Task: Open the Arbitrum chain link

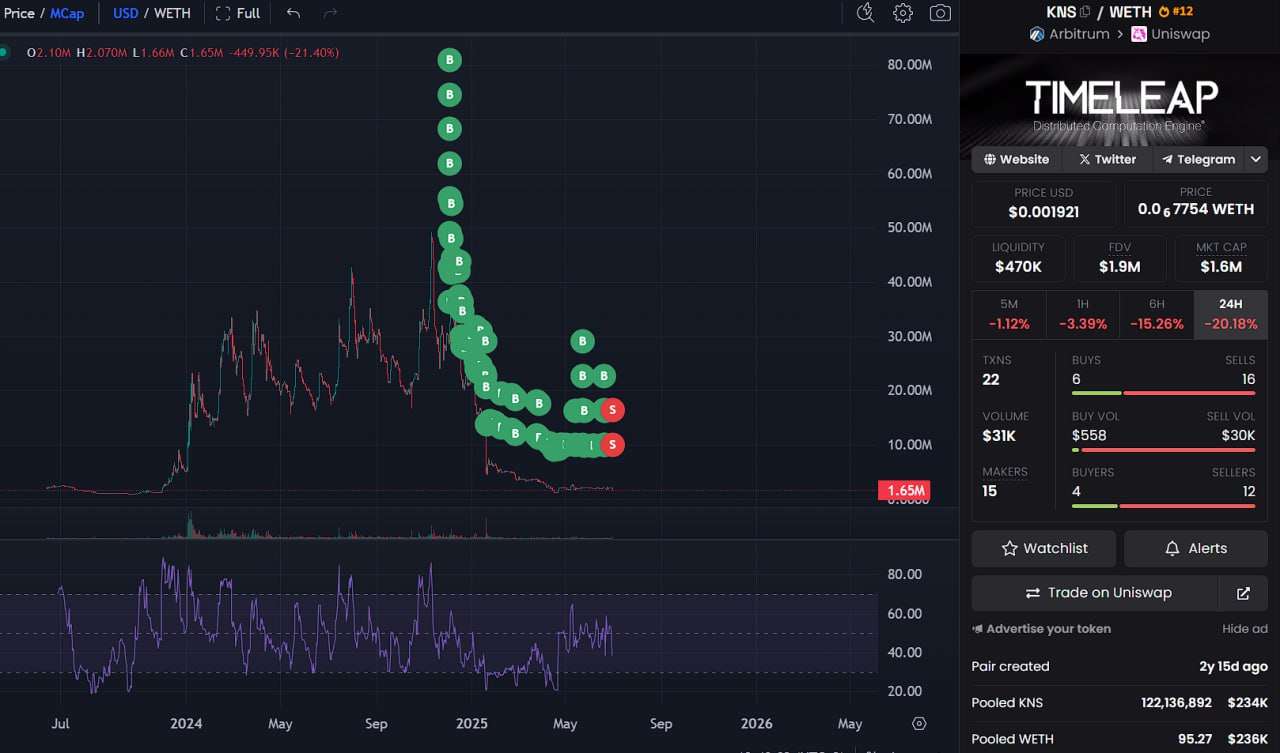Action: 1069,34
